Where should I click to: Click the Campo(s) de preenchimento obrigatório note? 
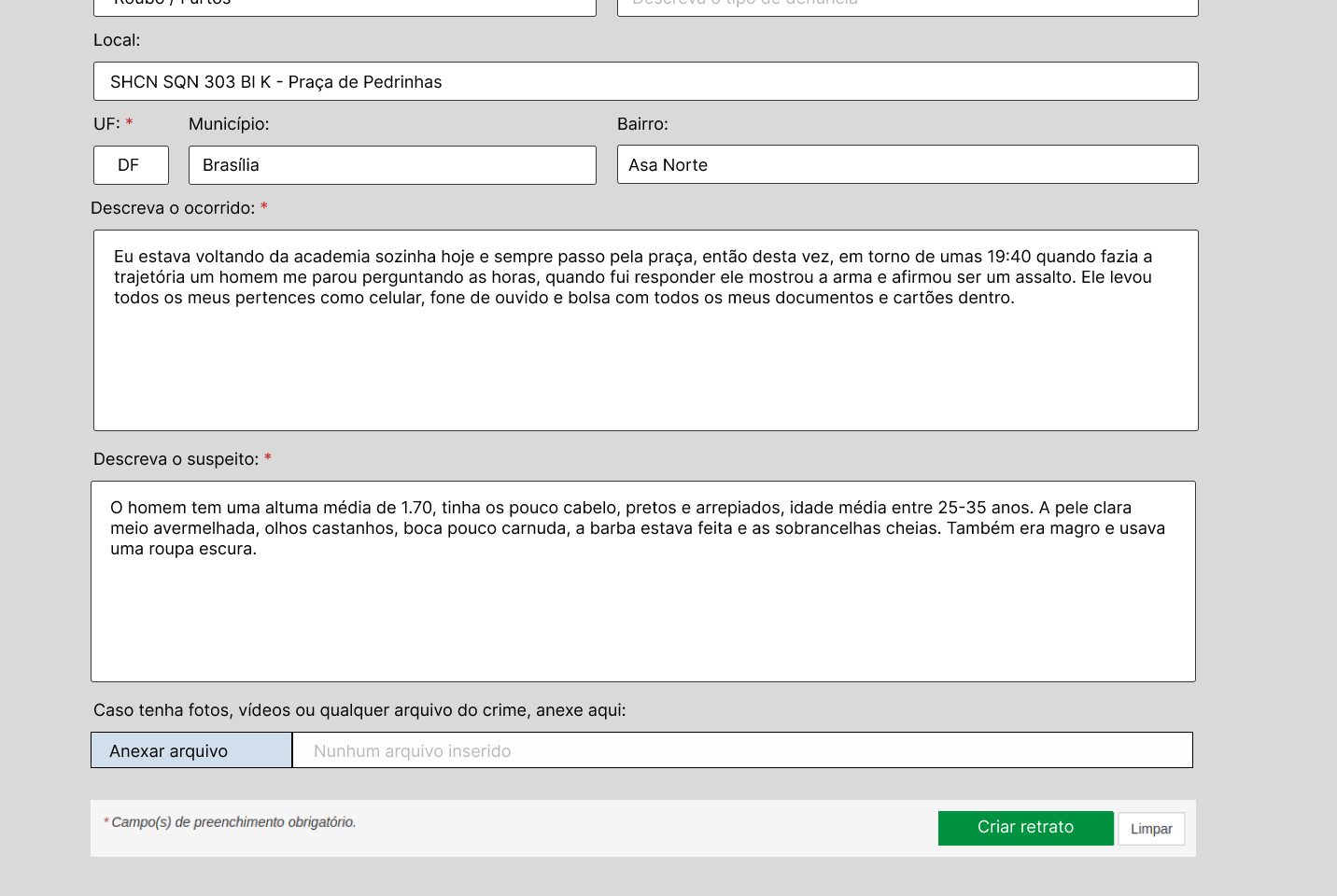[230, 822]
